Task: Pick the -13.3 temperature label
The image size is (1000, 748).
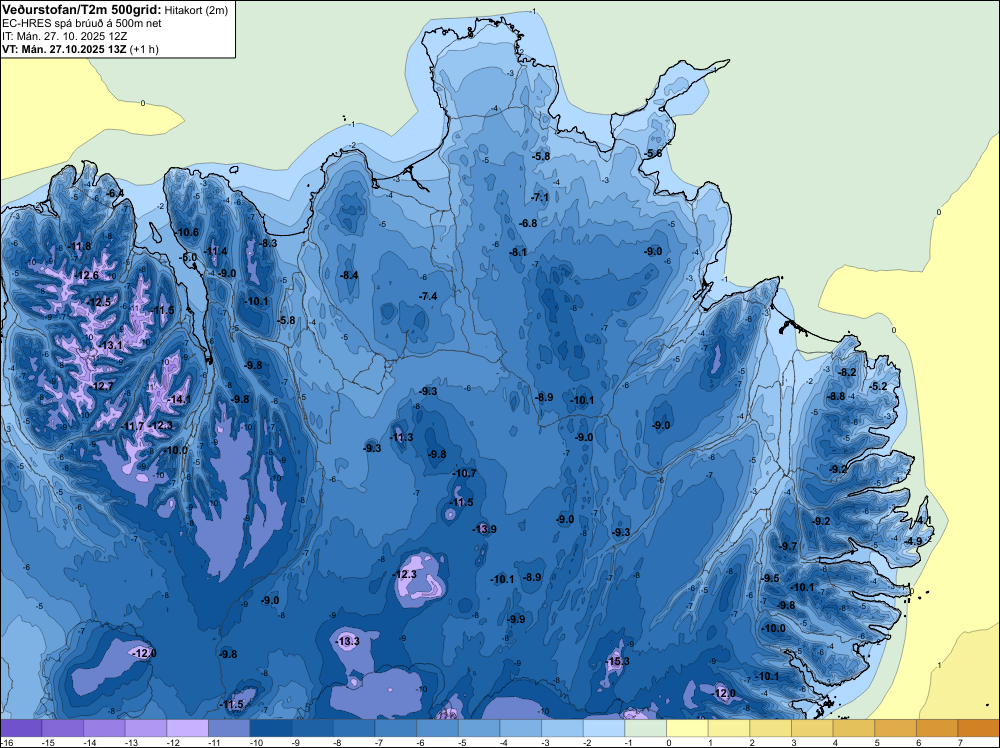Action: 348,641
